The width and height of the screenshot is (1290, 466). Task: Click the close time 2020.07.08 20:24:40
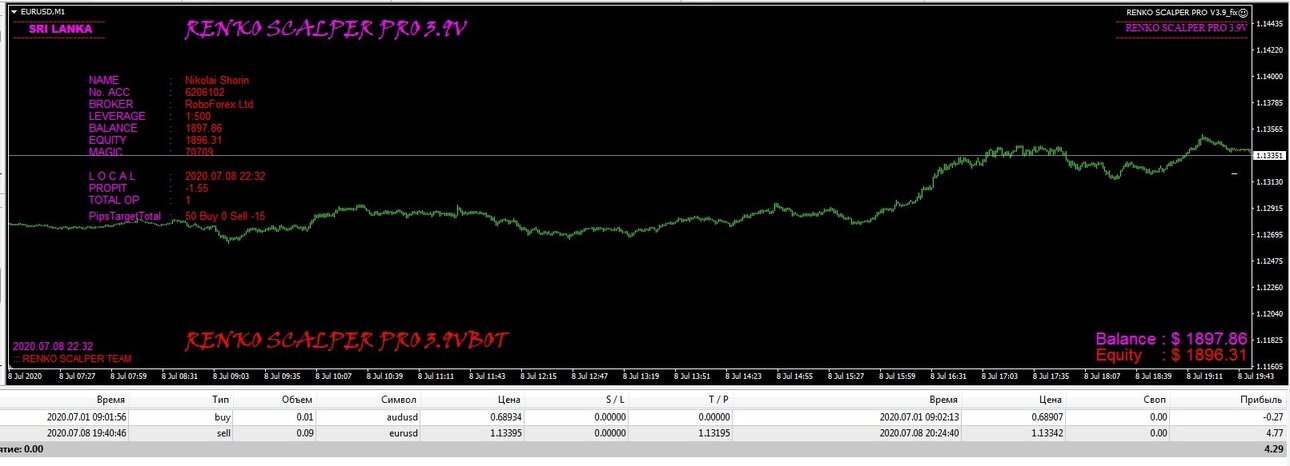920,434
